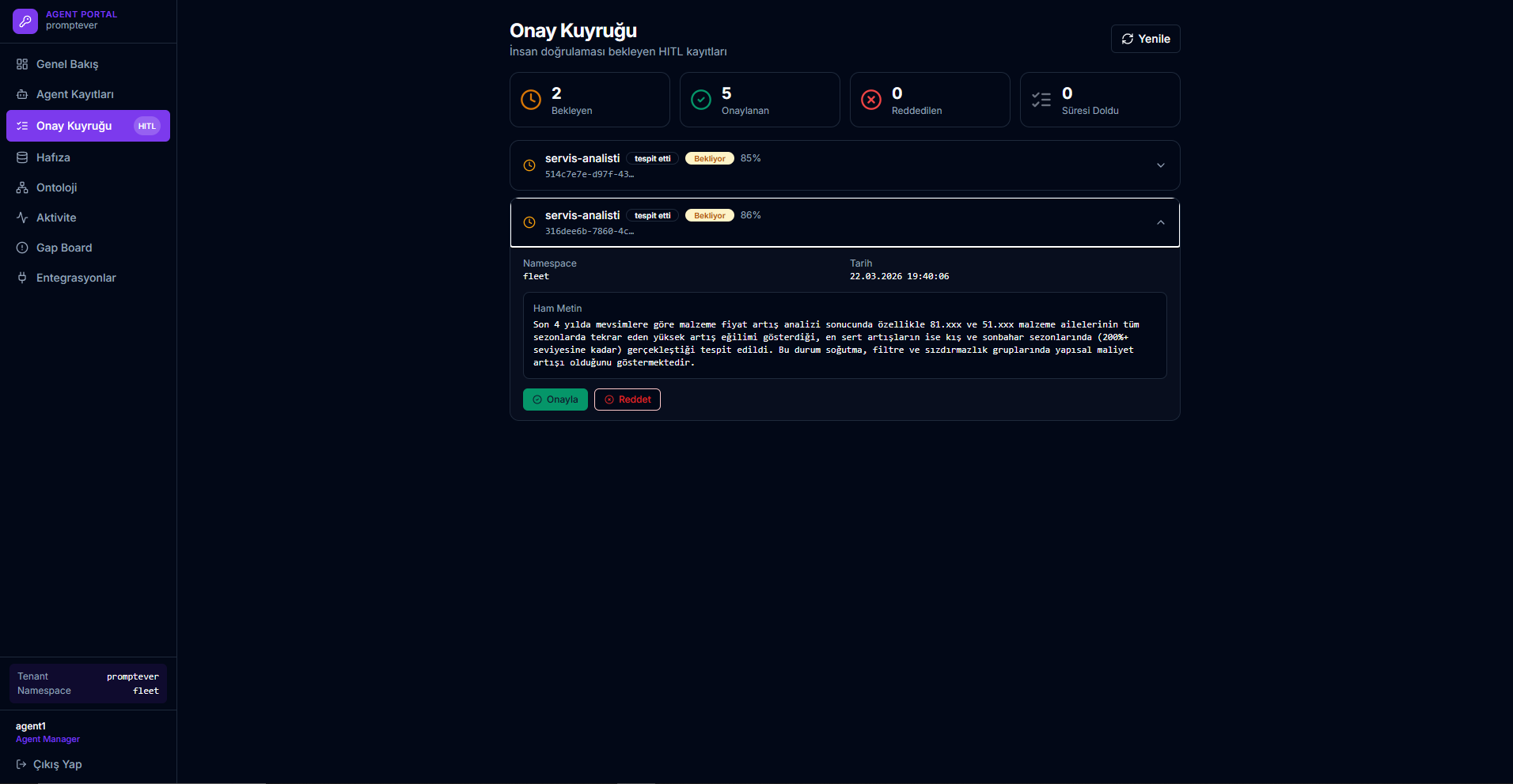Collapse the expanded servis-analisti record at 86%
The image size is (1513, 784).
click(1160, 222)
